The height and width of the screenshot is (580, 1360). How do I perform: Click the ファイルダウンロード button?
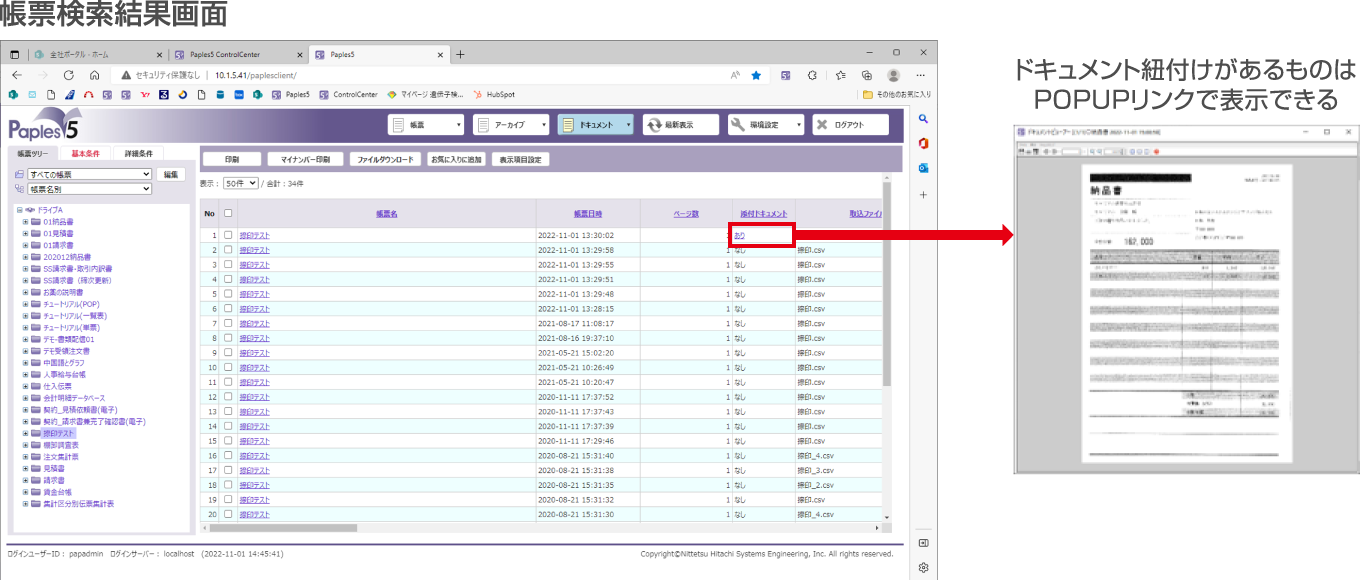(386, 159)
